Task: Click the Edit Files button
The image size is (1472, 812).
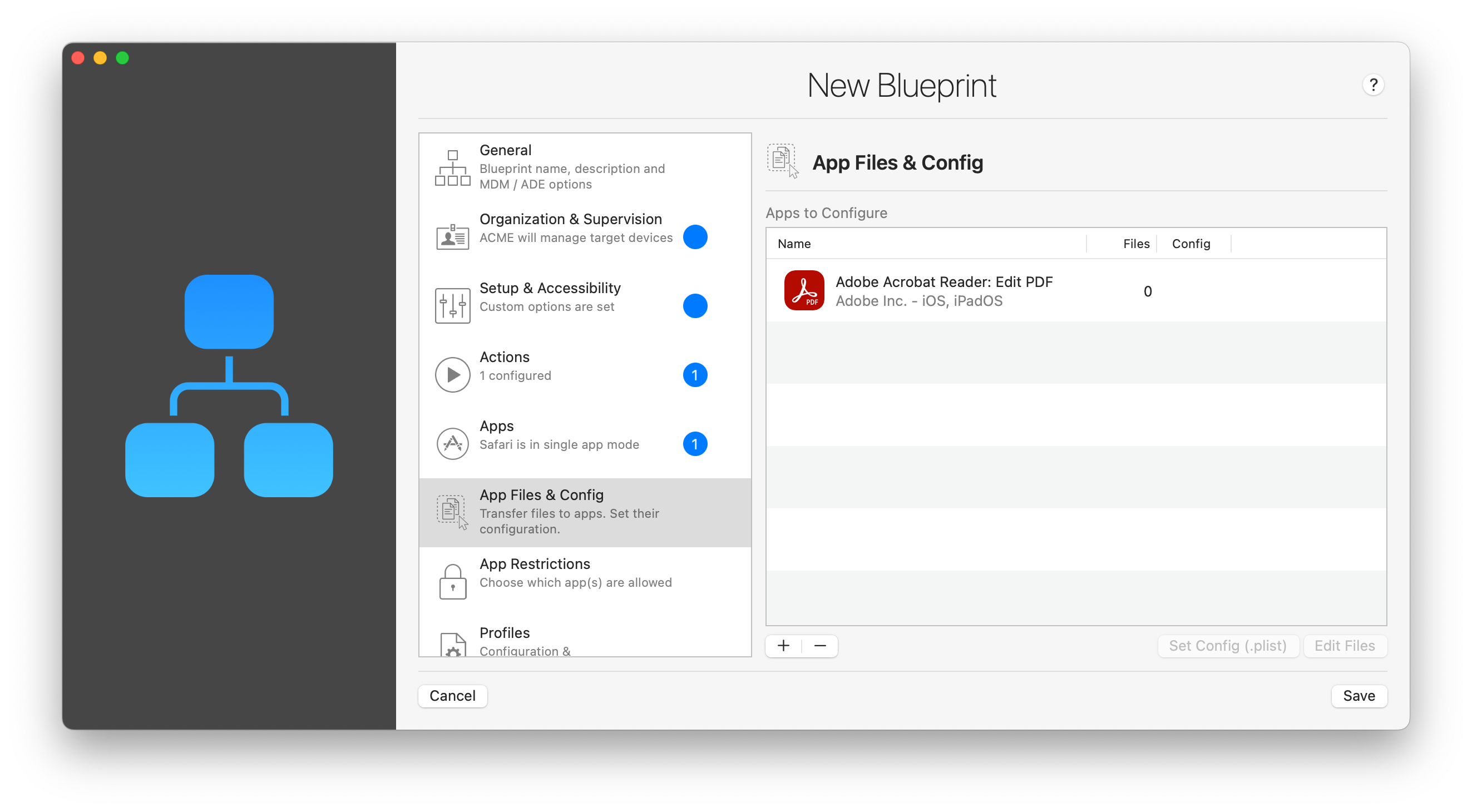Action: point(1344,646)
